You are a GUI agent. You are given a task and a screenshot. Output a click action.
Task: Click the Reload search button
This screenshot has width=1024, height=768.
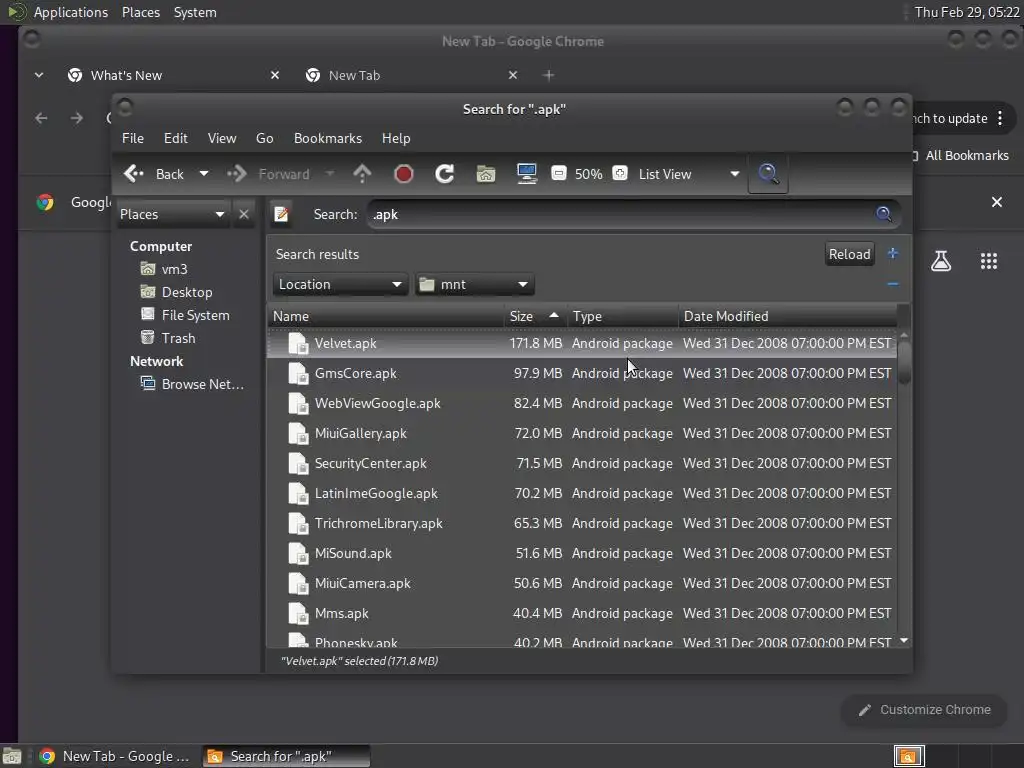(850, 254)
